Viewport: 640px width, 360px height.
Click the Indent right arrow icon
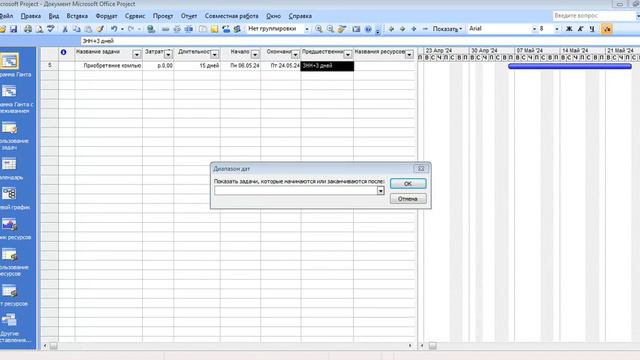click(402, 29)
